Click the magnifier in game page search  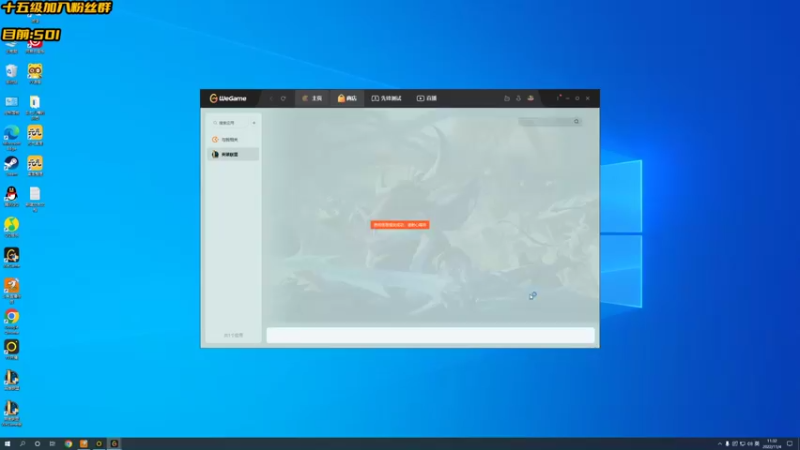point(577,121)
